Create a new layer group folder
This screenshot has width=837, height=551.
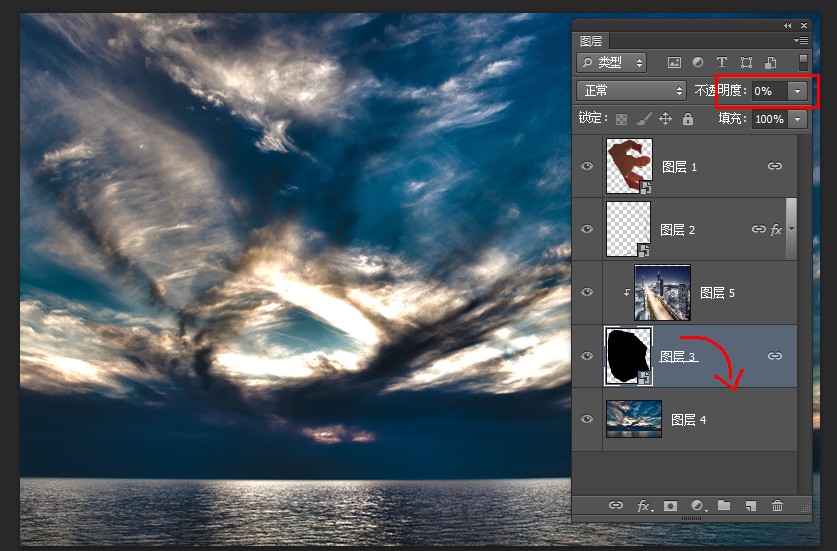point(724,505)
